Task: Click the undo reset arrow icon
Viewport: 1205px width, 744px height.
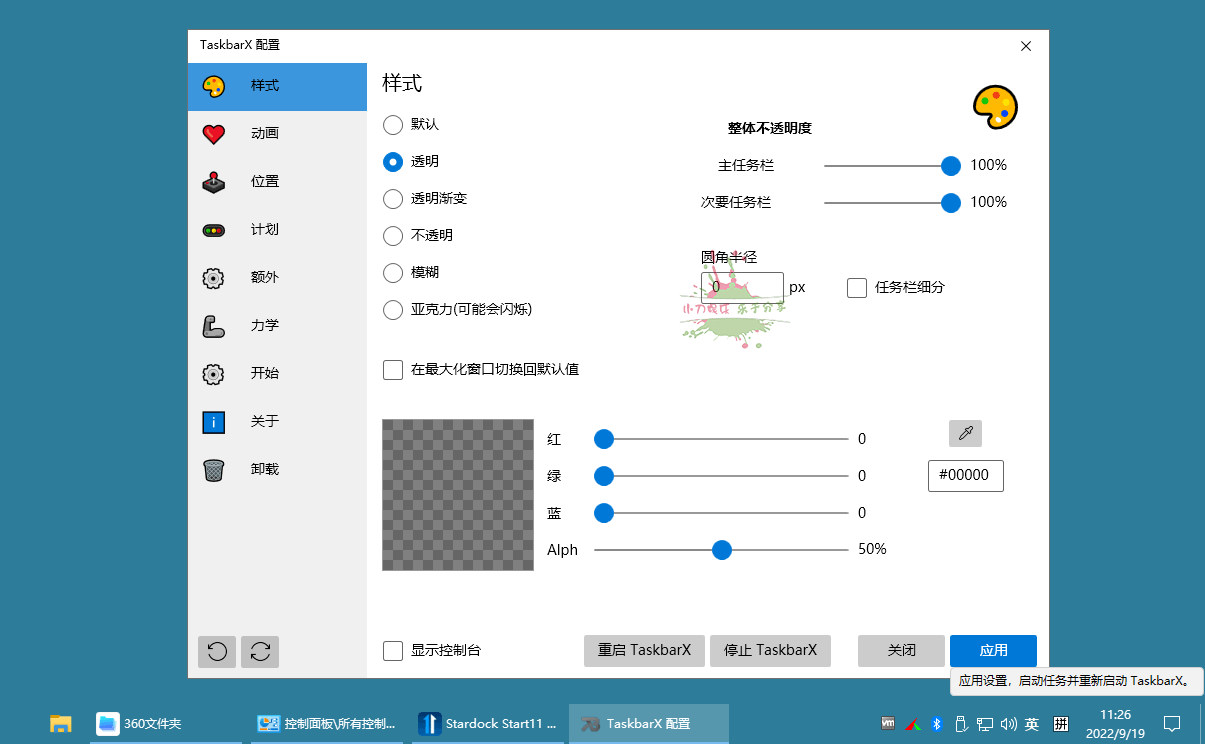Action: pos(217,652)
